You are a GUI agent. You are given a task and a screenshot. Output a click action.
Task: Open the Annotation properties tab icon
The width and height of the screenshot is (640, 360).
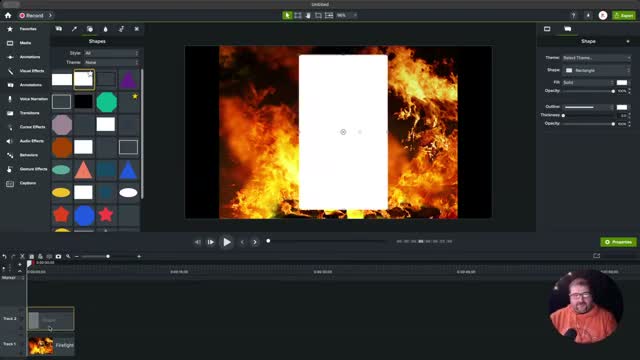point(567,29)
